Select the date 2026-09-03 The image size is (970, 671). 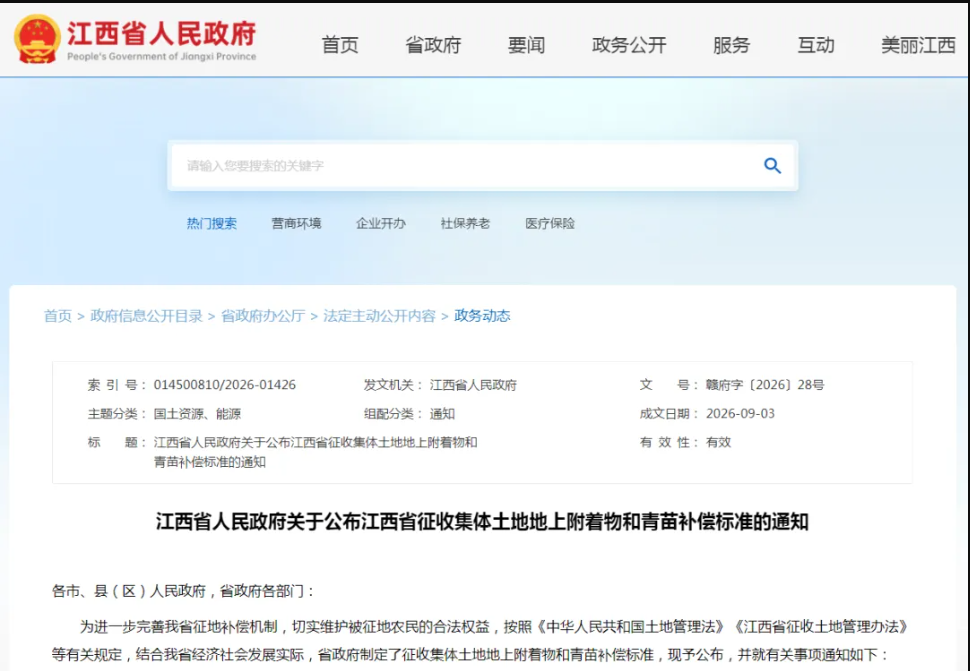tap(740, 414)
